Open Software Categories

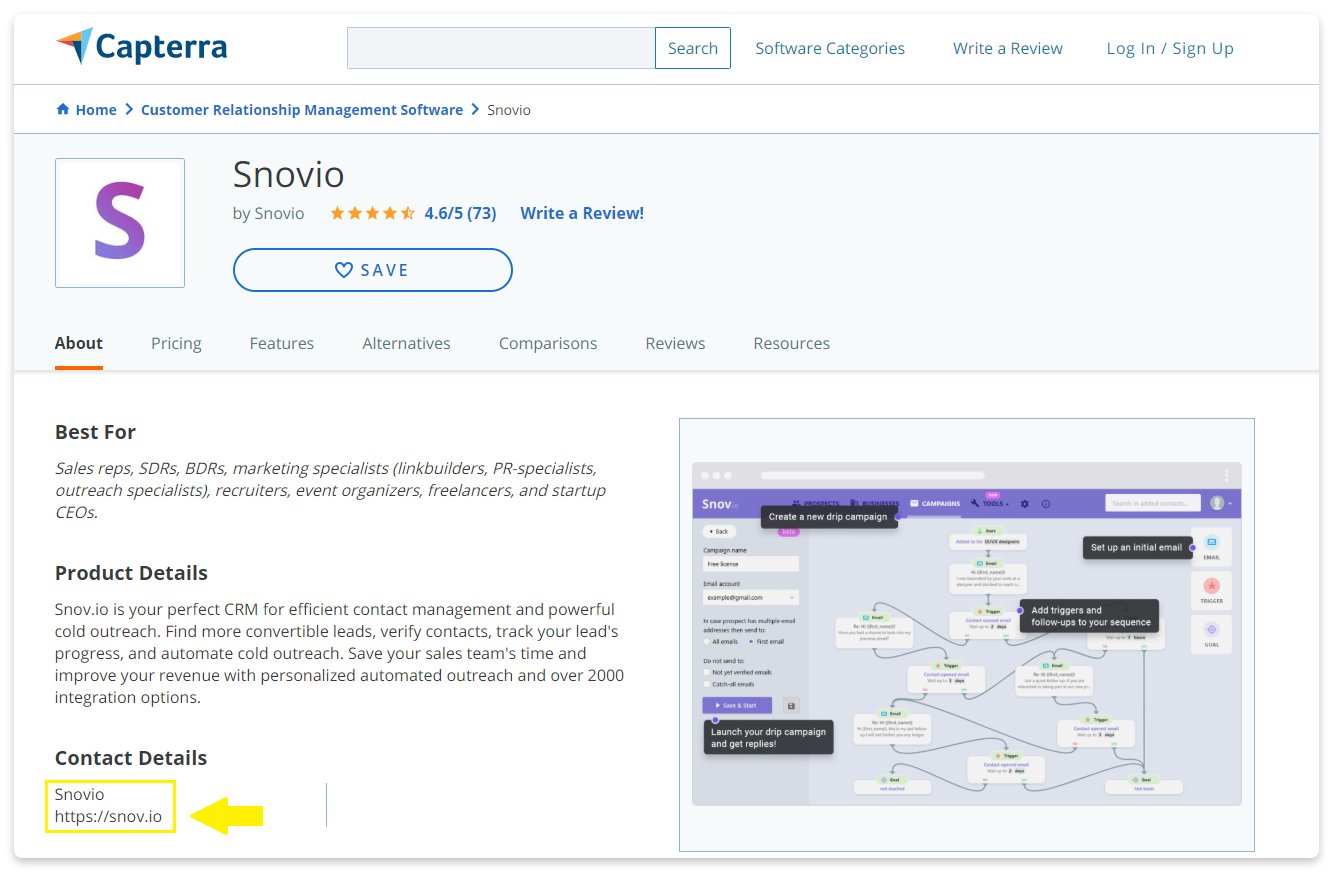[x=830, y=48]
